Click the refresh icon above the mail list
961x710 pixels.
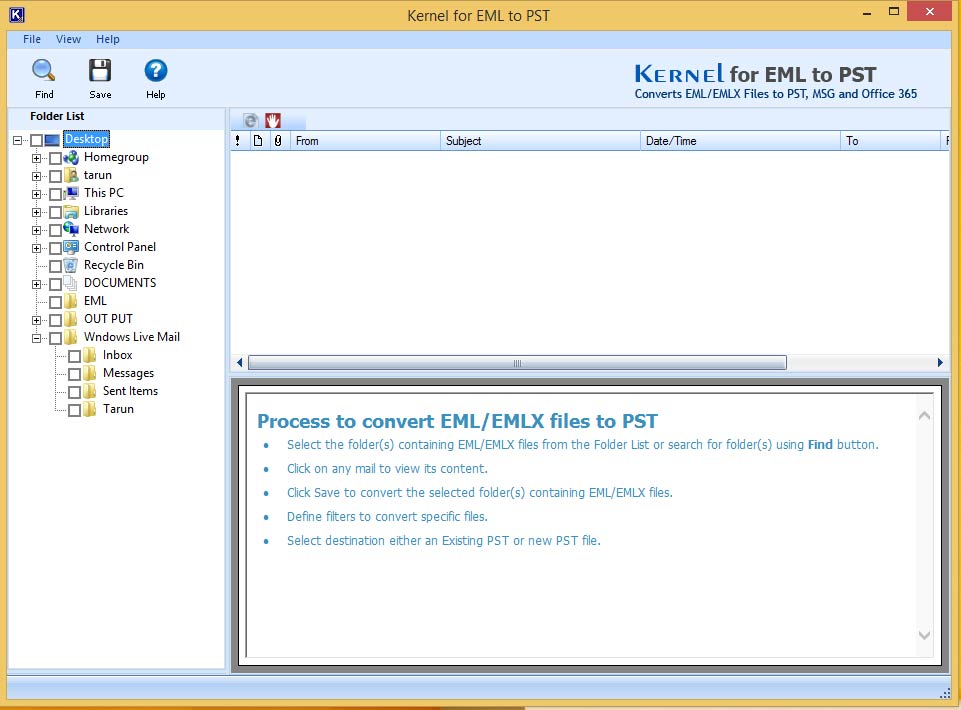tap(251, 120)
